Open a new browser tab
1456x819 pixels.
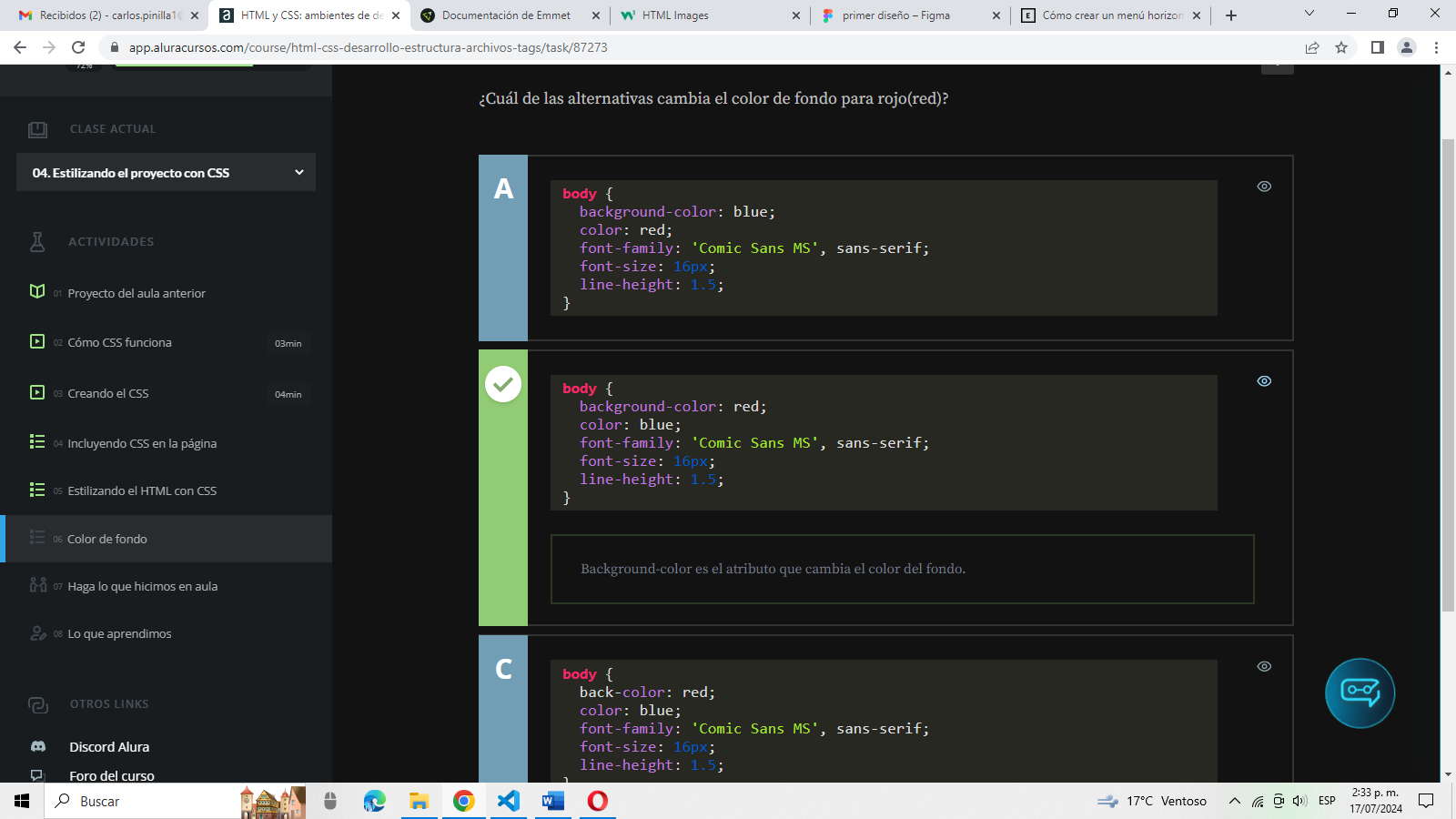(1231, 15)
